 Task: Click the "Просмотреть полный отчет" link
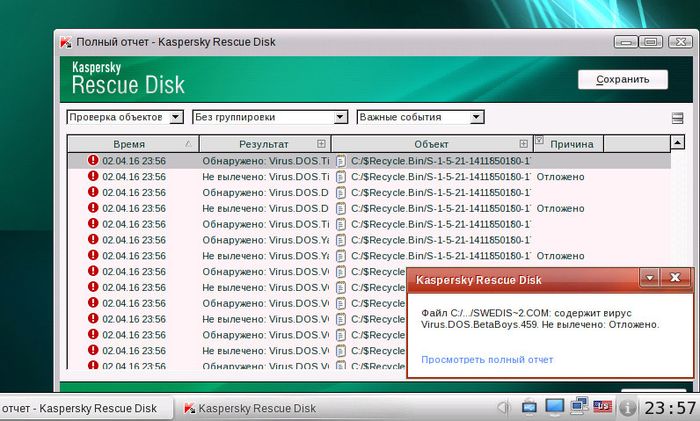487,359
